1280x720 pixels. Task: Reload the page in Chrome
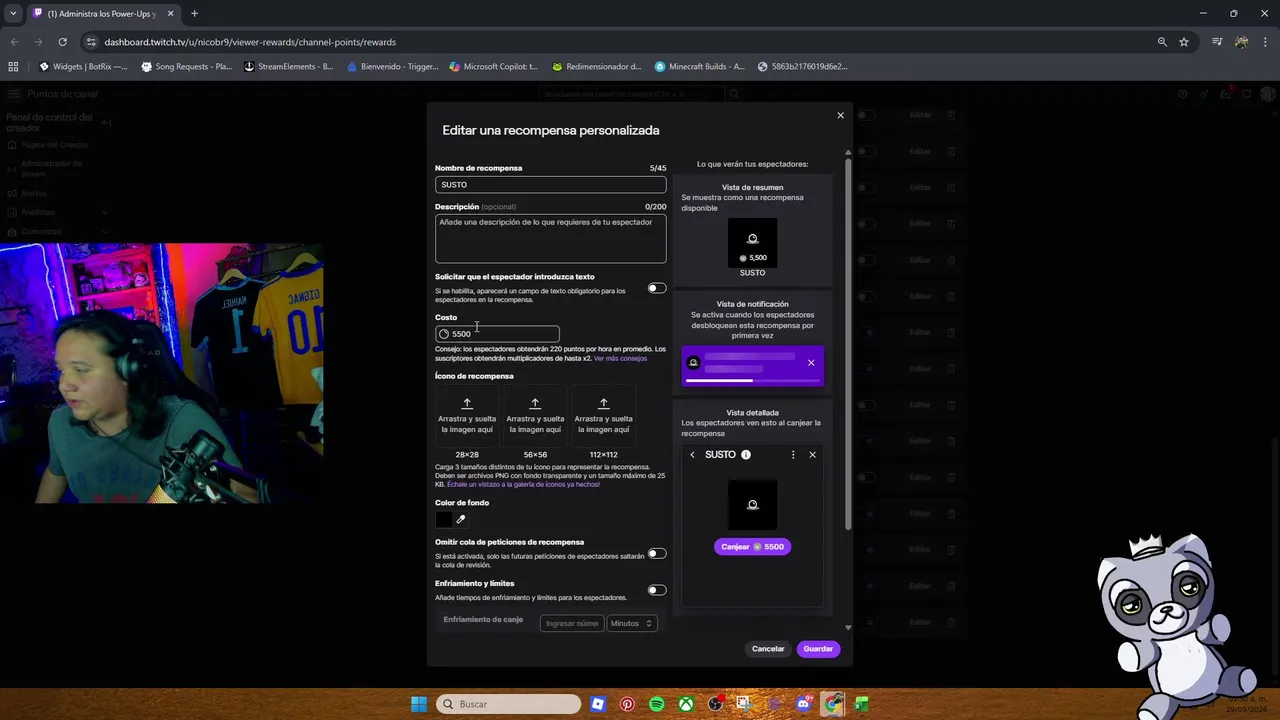(x=62, y=42)
